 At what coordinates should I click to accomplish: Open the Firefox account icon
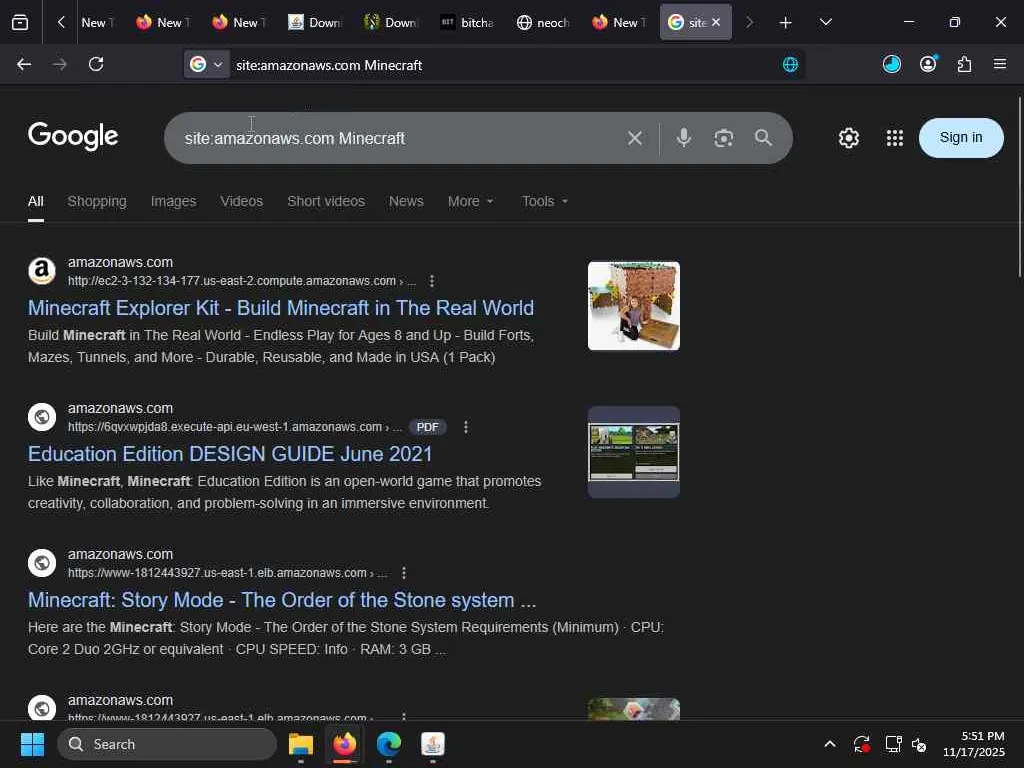[928, 64]
